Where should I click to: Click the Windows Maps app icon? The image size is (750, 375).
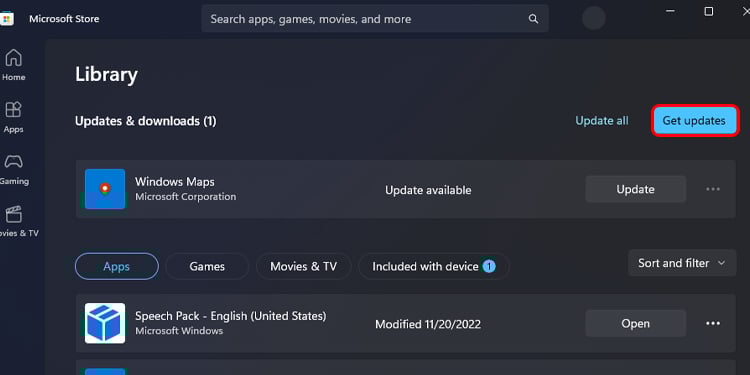[x=105, y=189]
